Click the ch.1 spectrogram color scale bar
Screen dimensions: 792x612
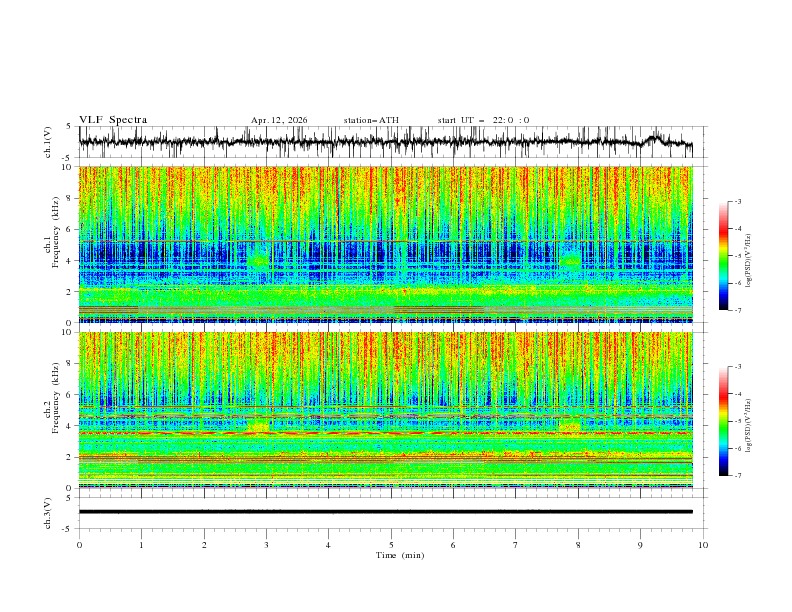(724, 256)
